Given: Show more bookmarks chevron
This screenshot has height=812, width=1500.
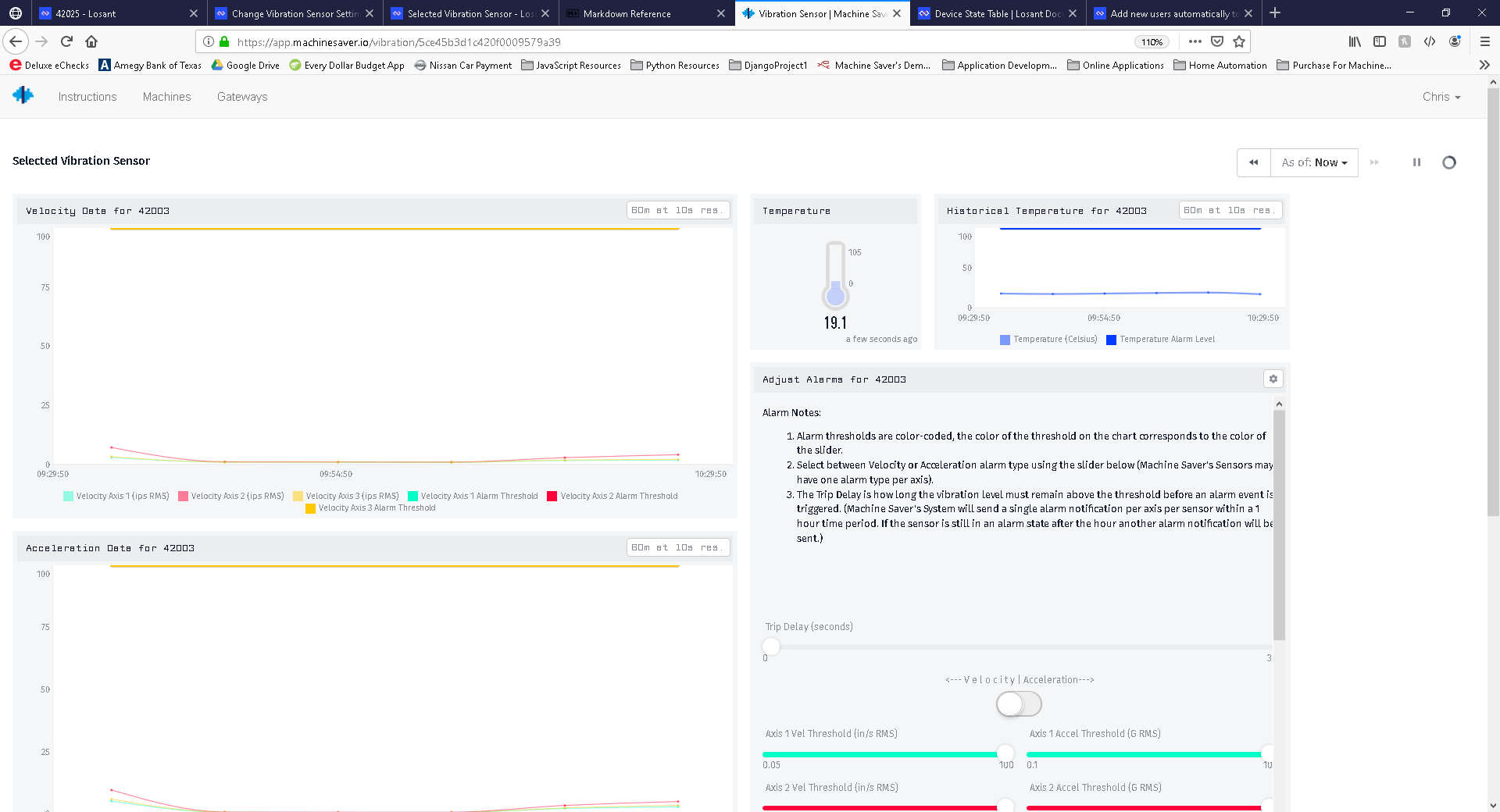Looking at the screenshot, I should tap(1484, 65).
